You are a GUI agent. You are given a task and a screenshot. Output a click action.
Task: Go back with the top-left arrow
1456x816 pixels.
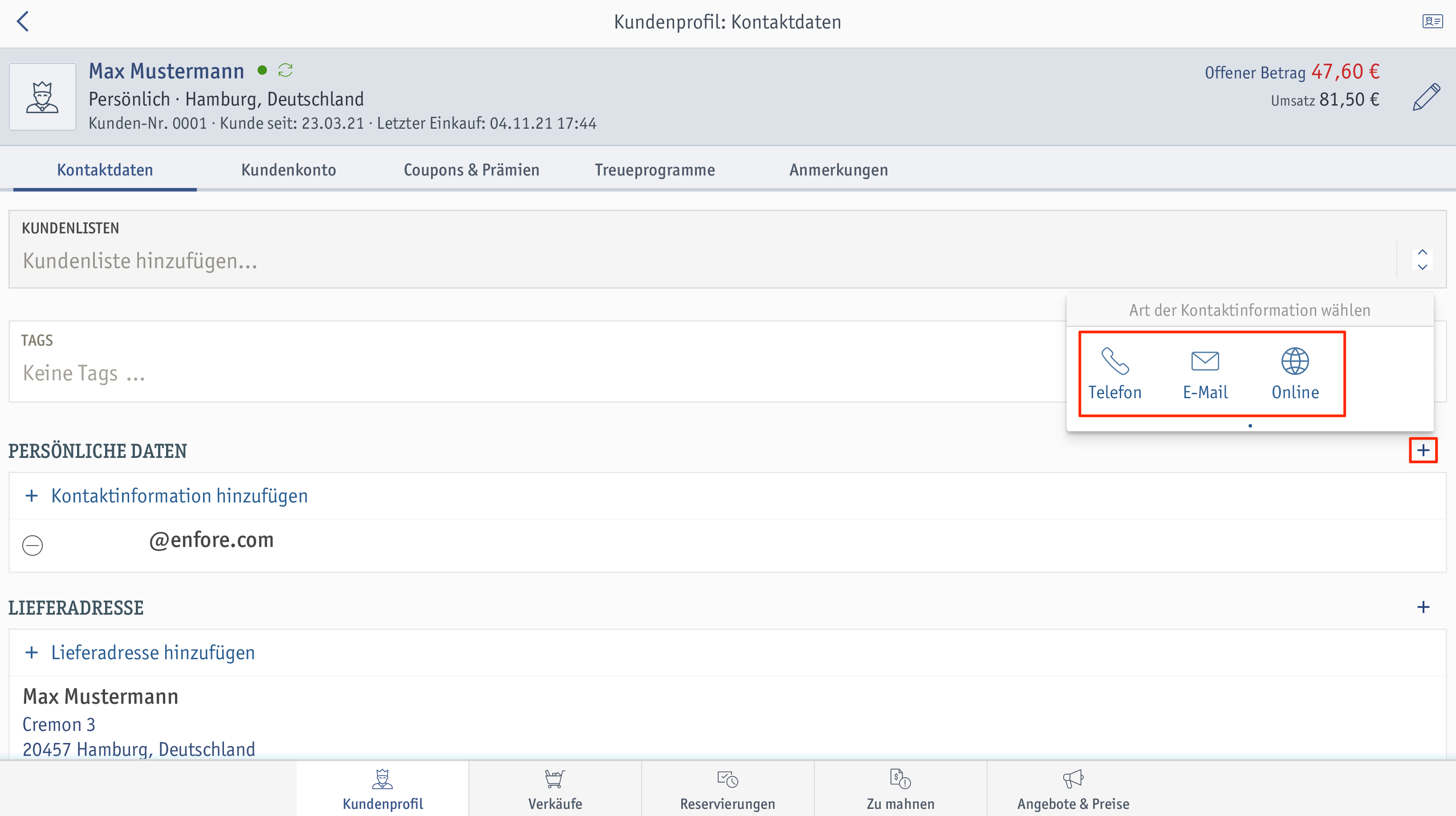point(23,22)
